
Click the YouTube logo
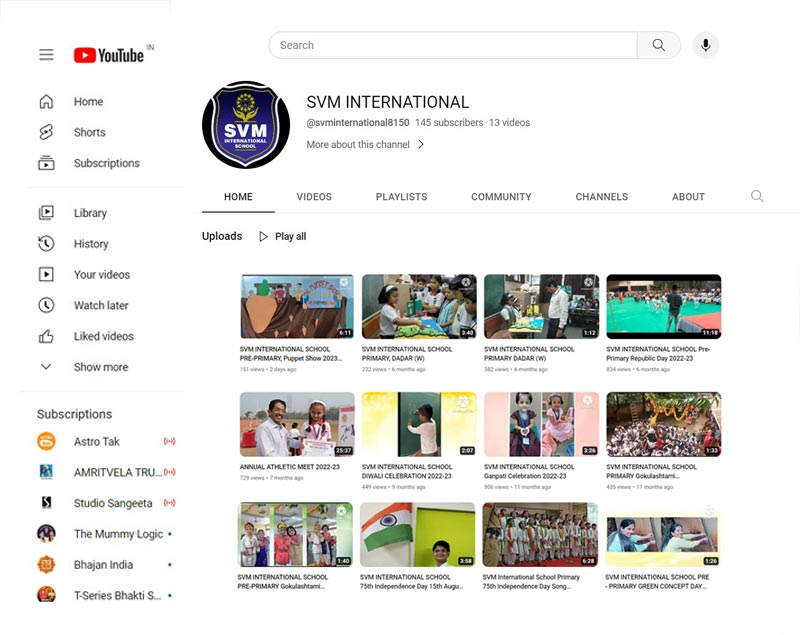(x=109, y=55)
